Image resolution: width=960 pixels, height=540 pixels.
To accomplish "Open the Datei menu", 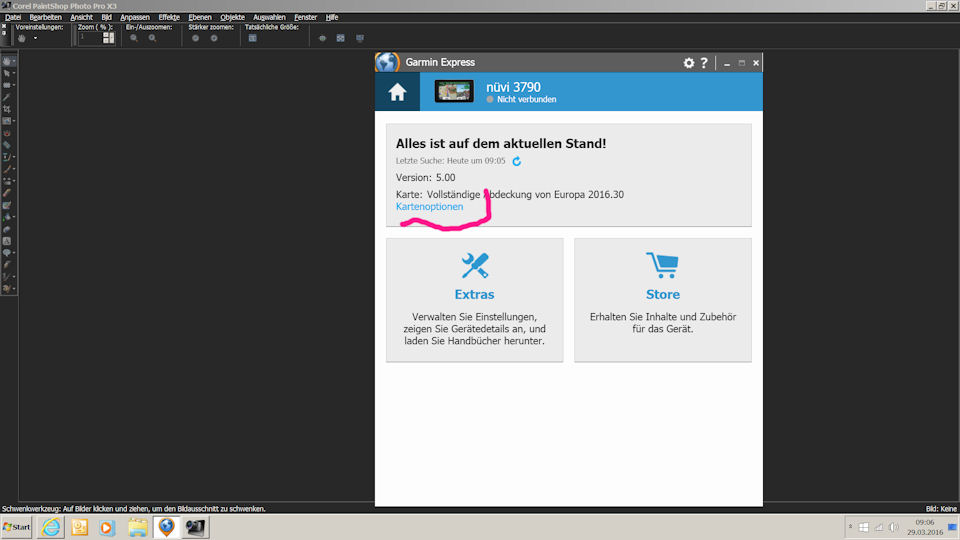I will 13,17.
